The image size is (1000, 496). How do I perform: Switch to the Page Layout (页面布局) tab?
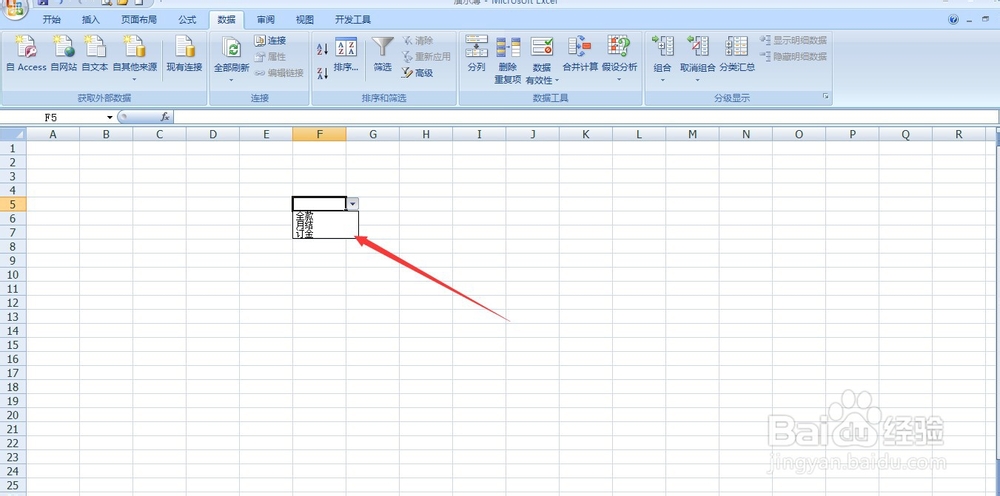pyautogui.click(x=139, y=20)
